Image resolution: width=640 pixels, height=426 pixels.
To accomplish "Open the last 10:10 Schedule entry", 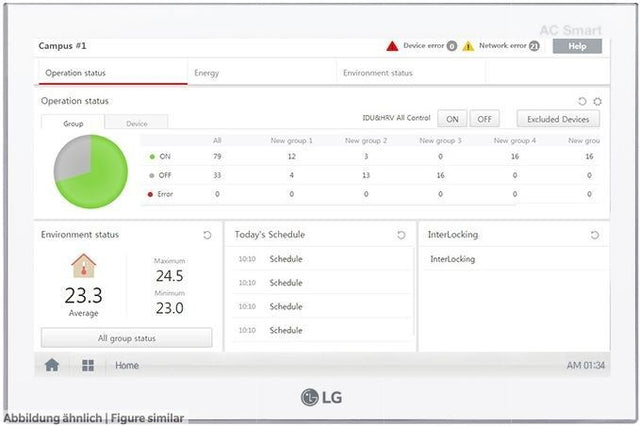I will [322, 330].
